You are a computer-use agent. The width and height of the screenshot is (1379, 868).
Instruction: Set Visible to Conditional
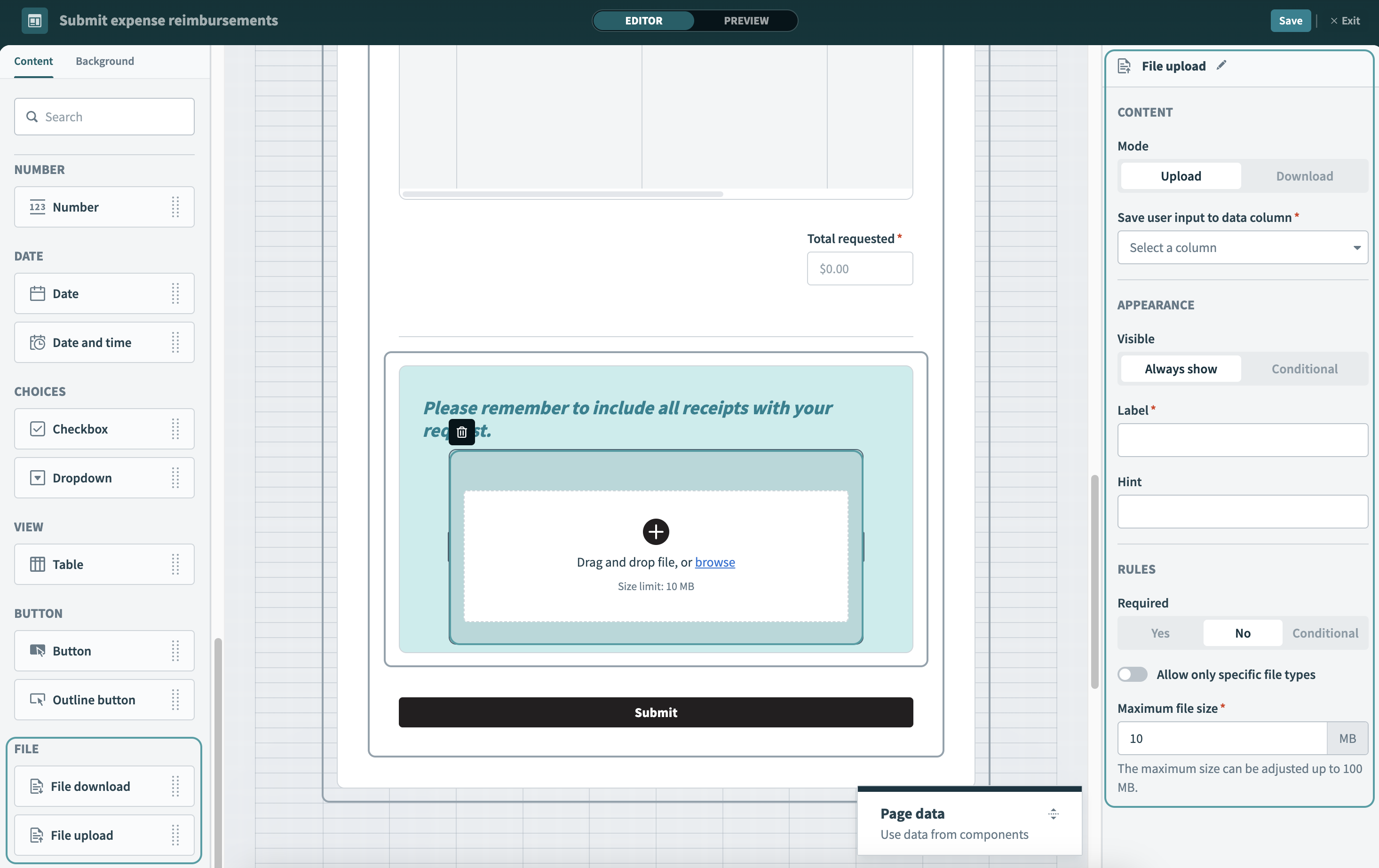coord(1304,369)
